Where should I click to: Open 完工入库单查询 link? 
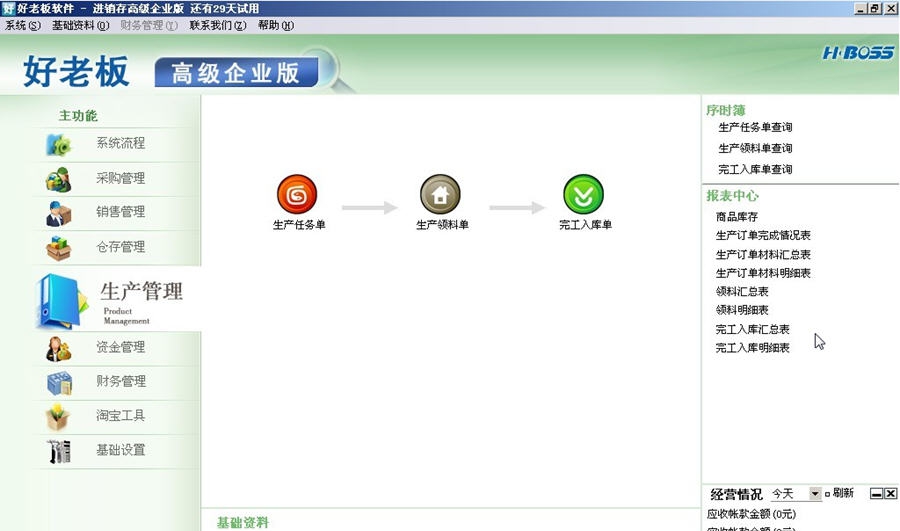[x=755, y=169]
